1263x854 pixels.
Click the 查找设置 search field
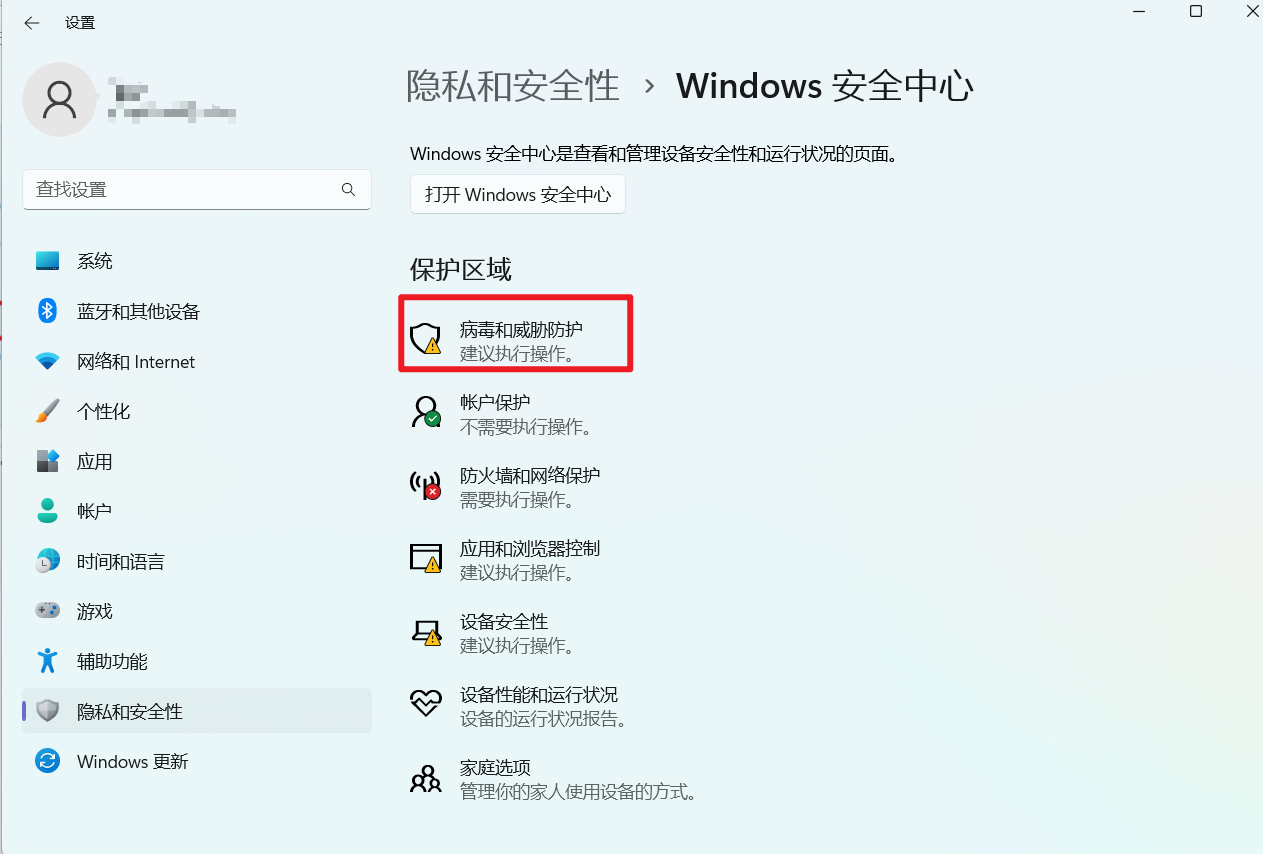(x=197, y=189)
